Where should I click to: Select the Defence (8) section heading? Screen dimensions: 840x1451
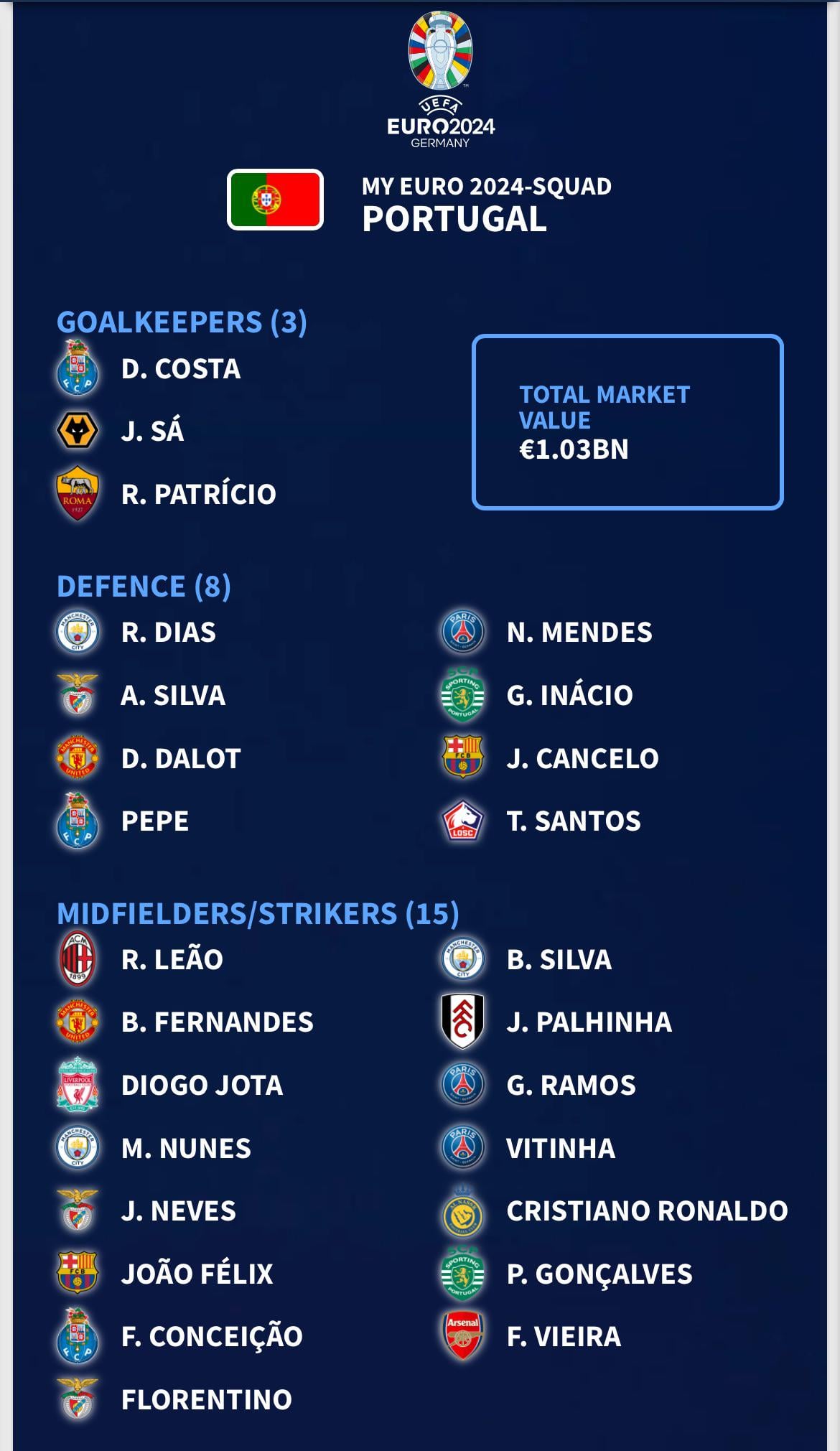(144, 586)
